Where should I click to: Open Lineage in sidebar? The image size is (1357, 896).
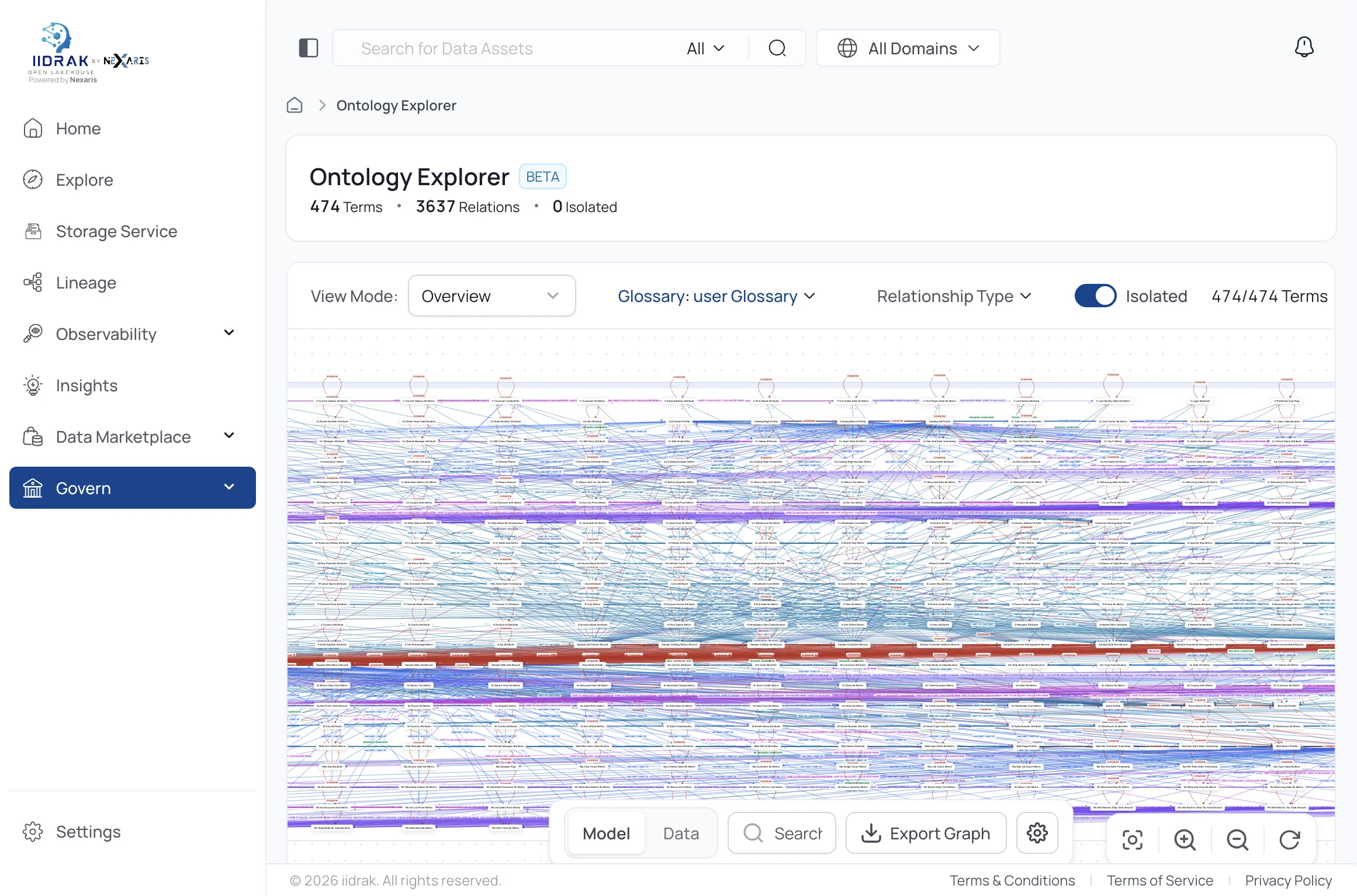click(133, 283)
